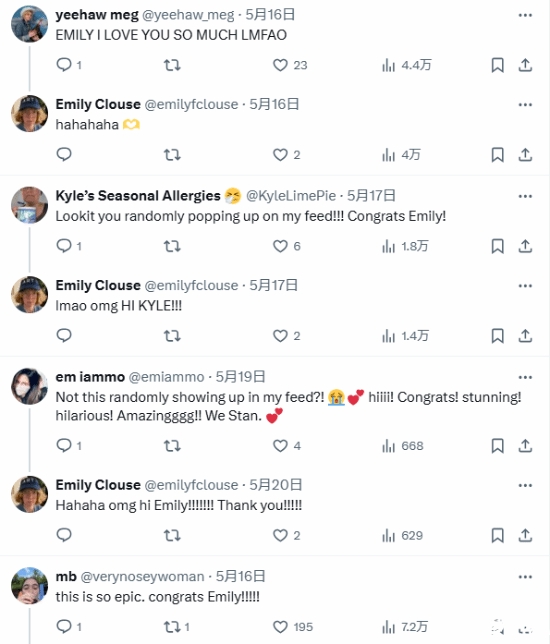Viewport: 550px width, 644px height.
Task: View analytics showing 629 views
Action: tap(402, 536)
